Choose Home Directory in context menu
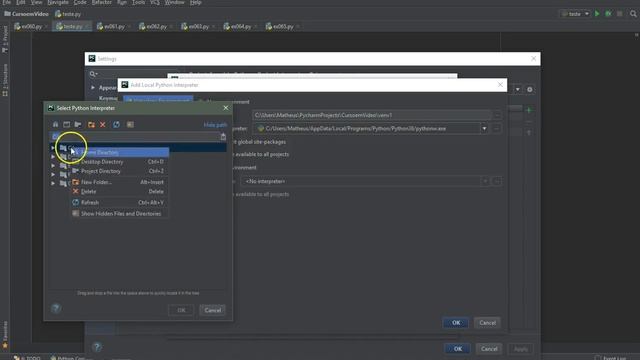 pyautogui.click(x=120, y=152)
